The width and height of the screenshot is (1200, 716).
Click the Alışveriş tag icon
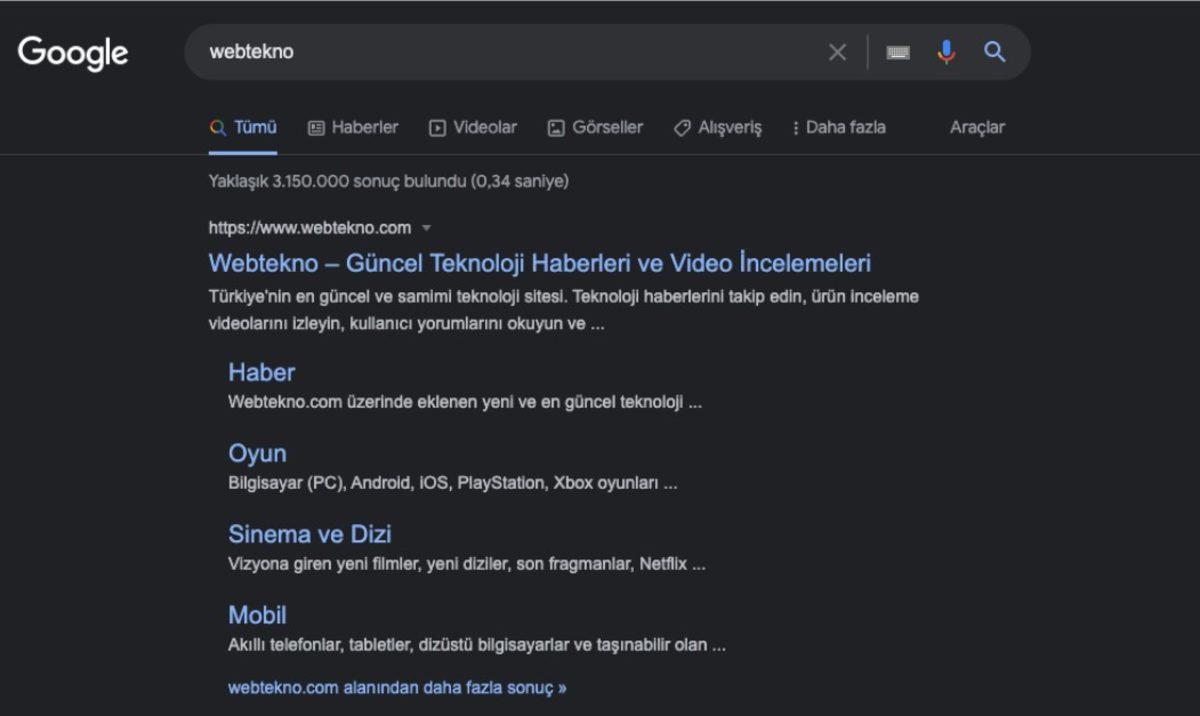[682, 127]
